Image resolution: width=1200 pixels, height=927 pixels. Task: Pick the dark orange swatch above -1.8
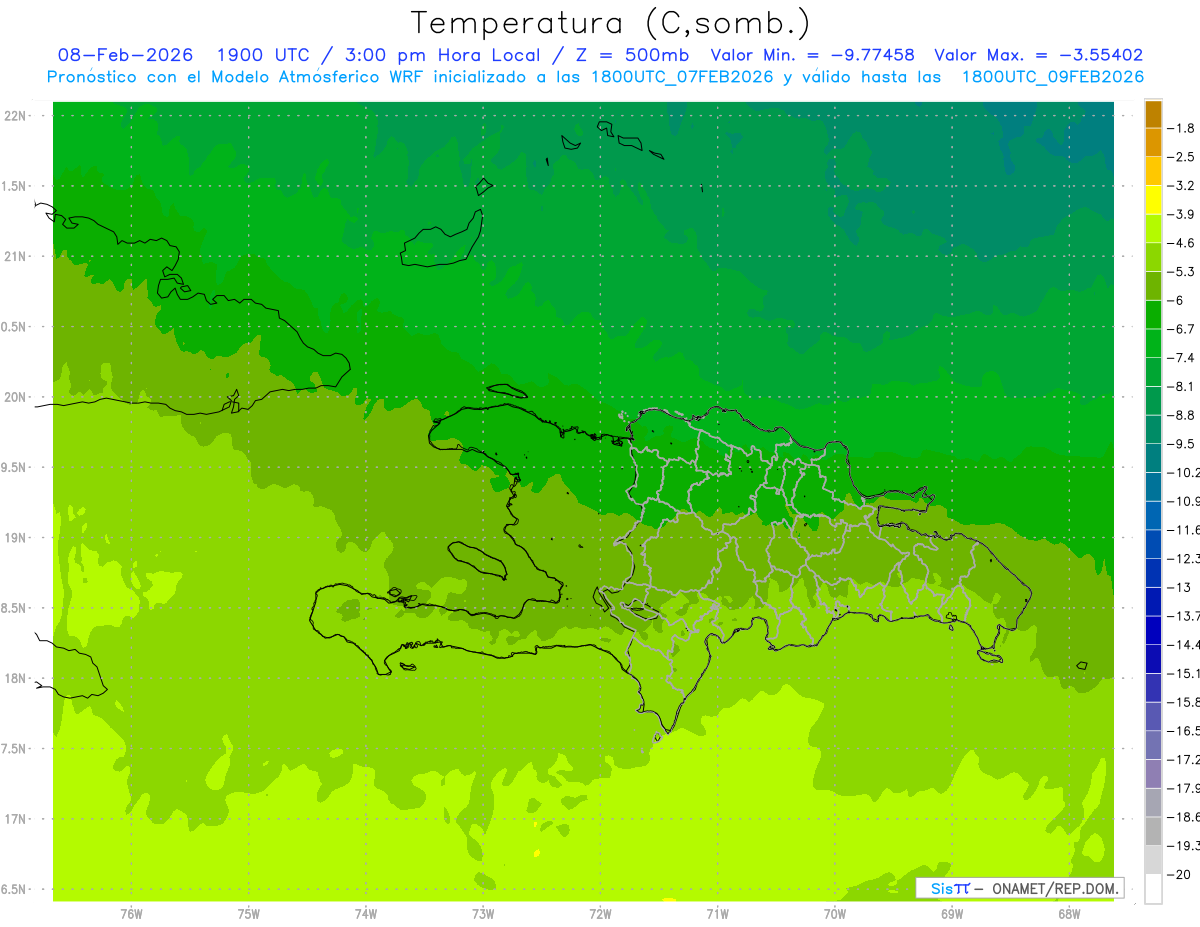point(1153,114)
